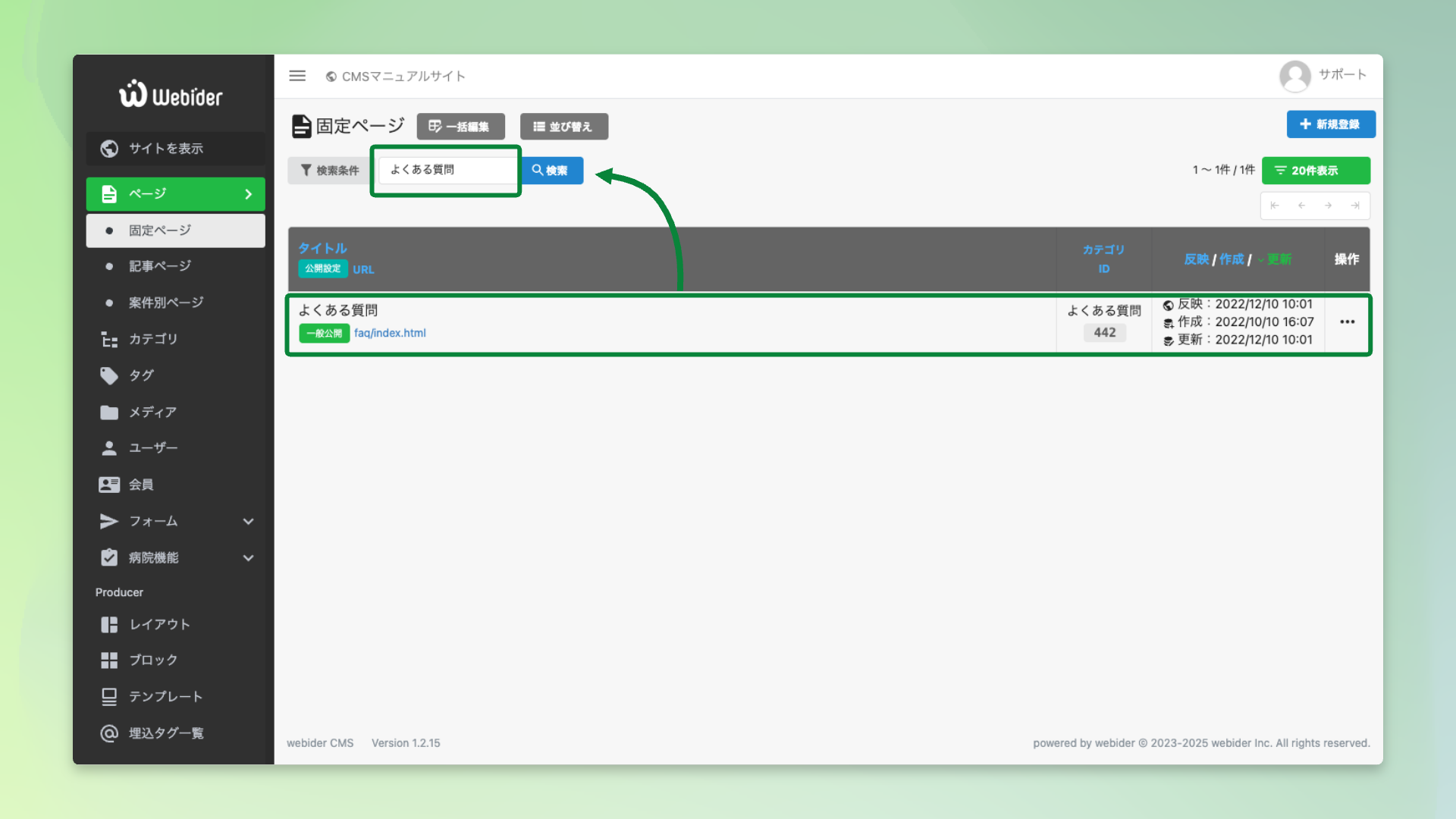Jump to last results page arrow
Viewport: 1456px width, 819px height.
[x=1355, y=206]
